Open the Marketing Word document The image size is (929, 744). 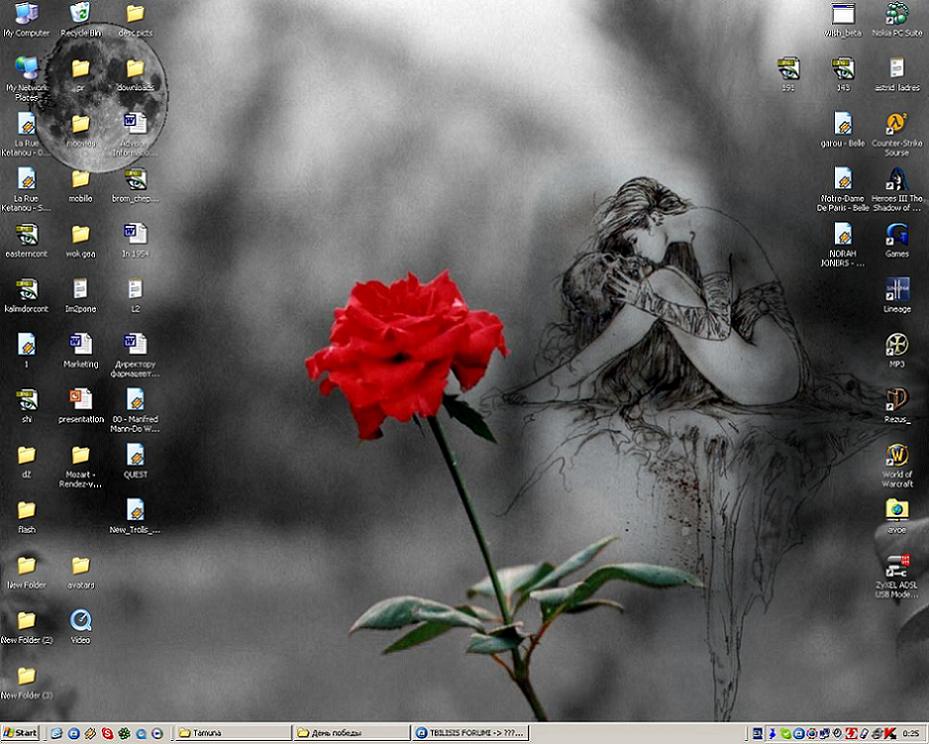click(x=80, y=345)
